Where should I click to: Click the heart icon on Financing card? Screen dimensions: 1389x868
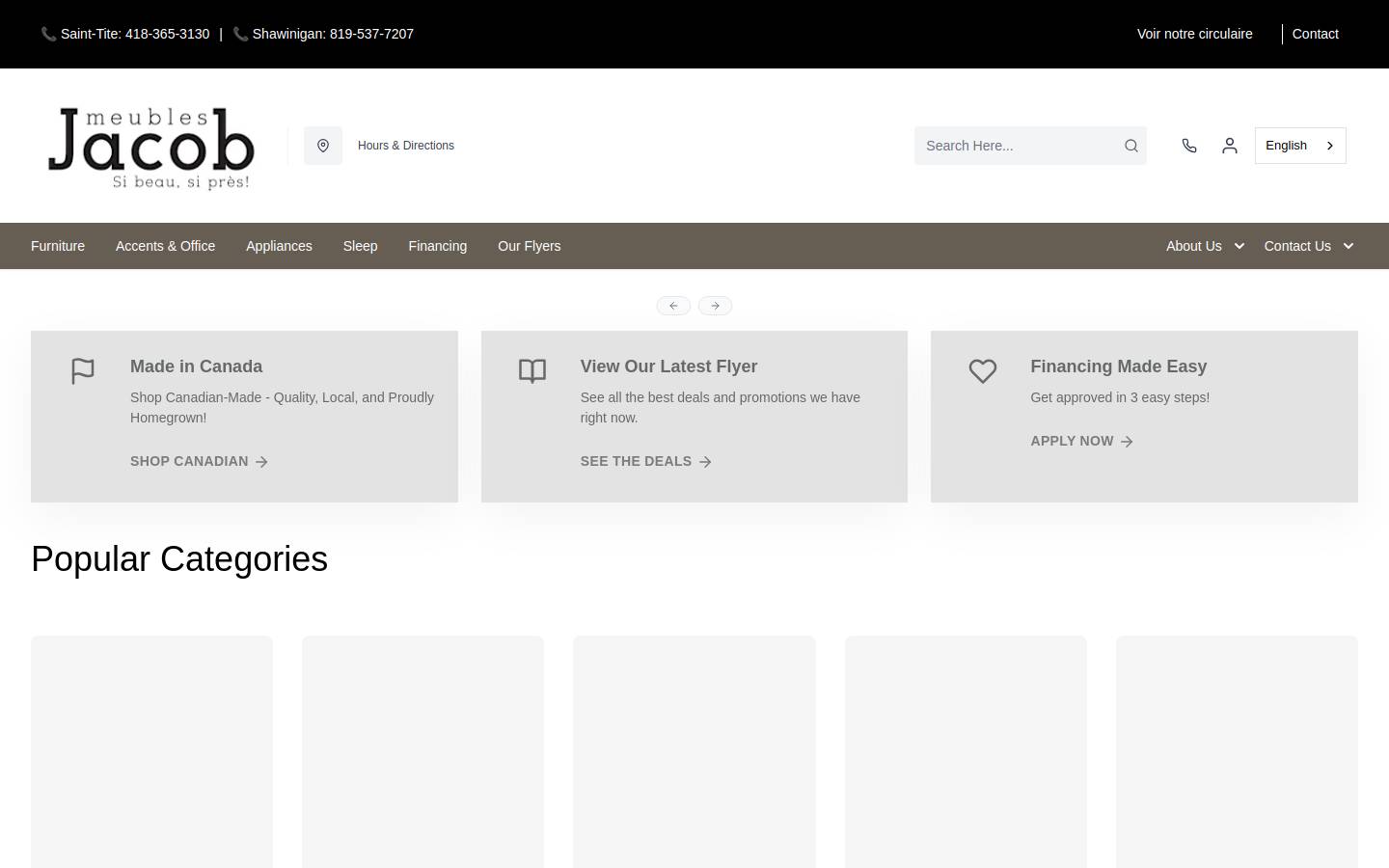[x=983, y=371]
